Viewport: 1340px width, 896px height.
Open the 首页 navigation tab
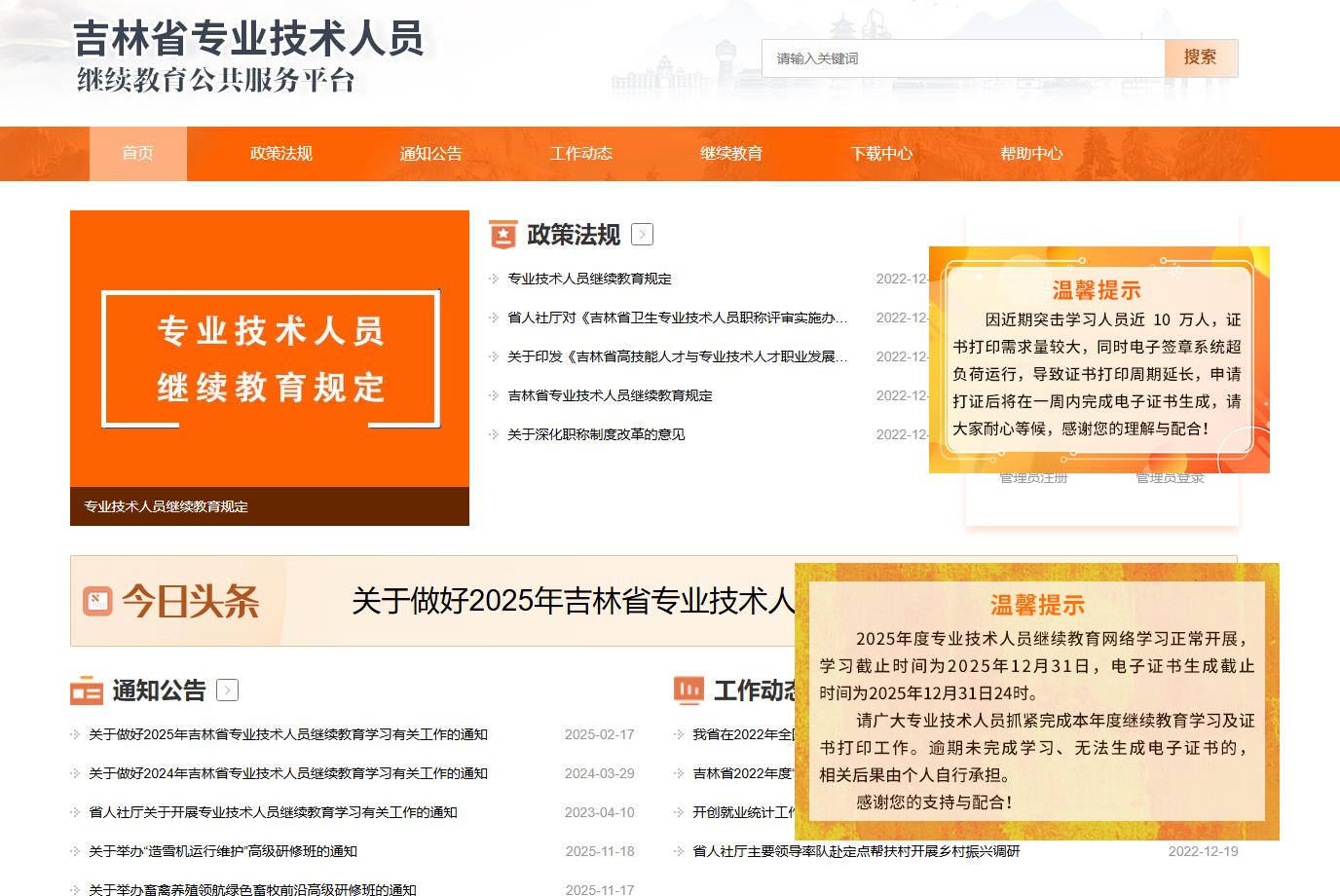point(137,154)
